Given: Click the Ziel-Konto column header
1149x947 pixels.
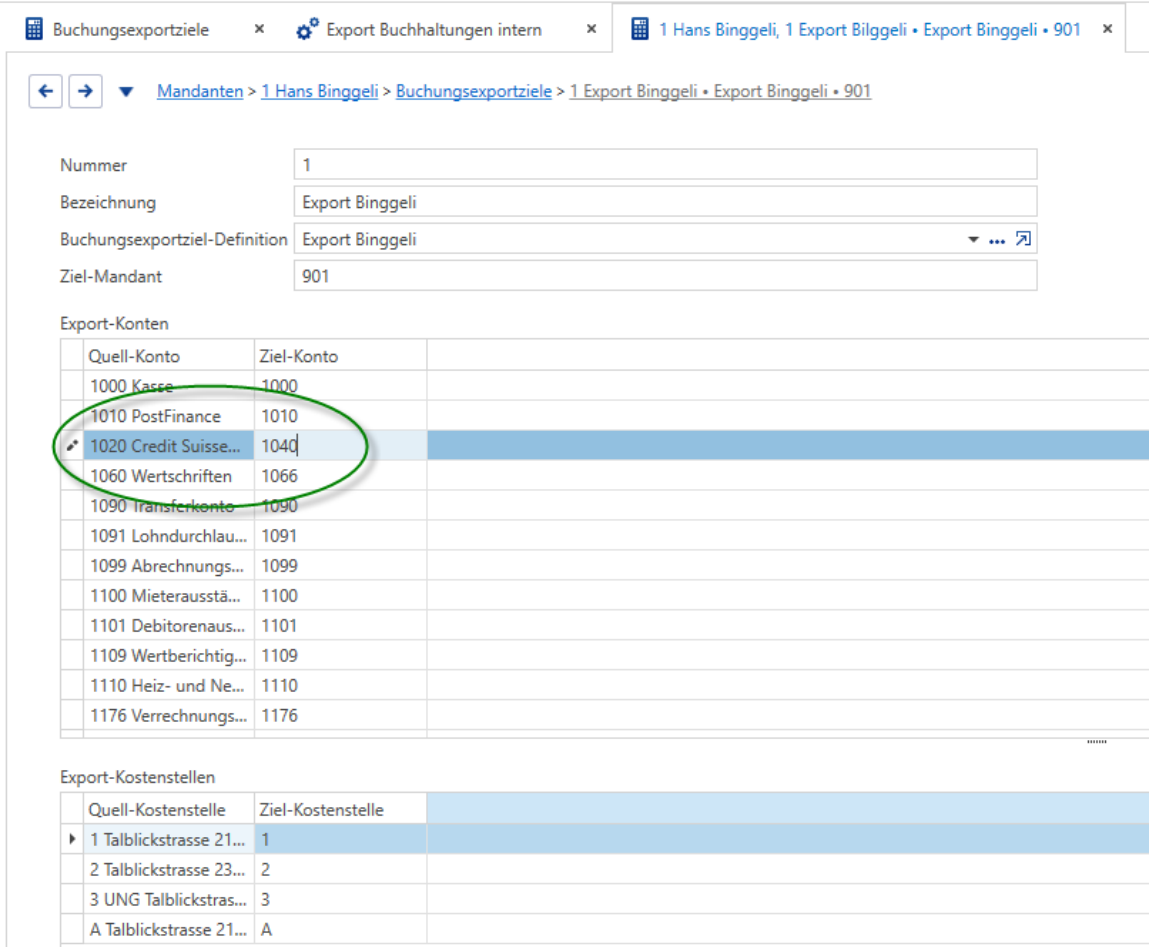Looking at the screenshot, I should tap(340, 356).
